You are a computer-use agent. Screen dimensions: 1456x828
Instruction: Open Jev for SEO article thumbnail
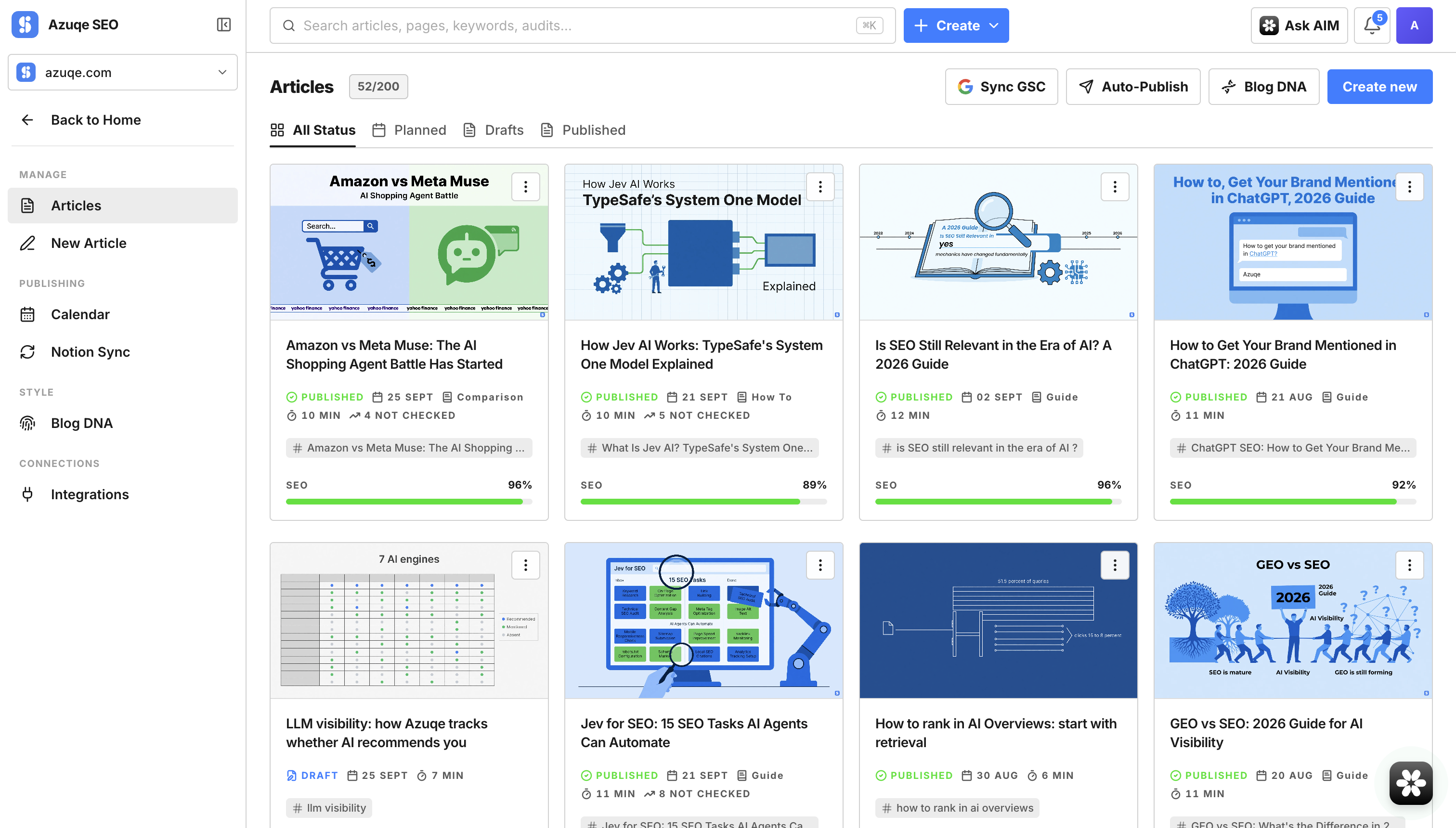tap(703, 621)
